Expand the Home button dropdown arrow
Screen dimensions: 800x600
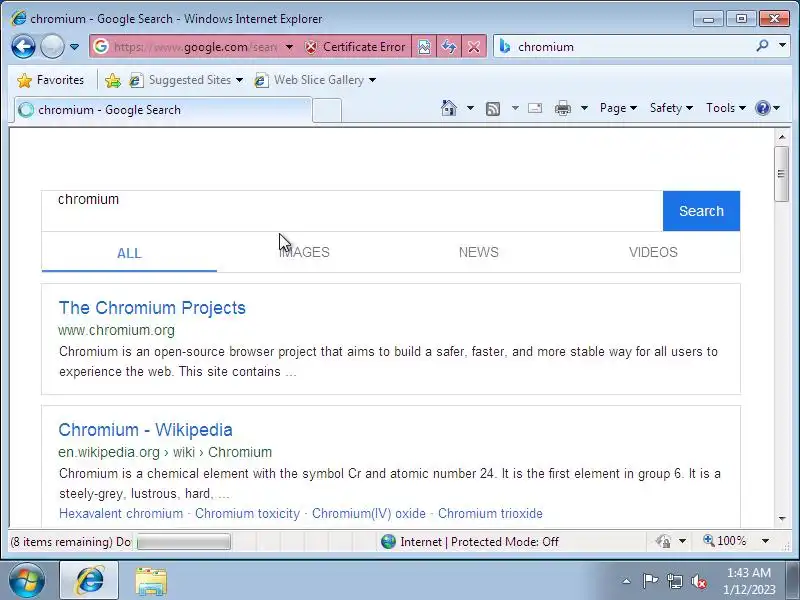tap(470, 108)
